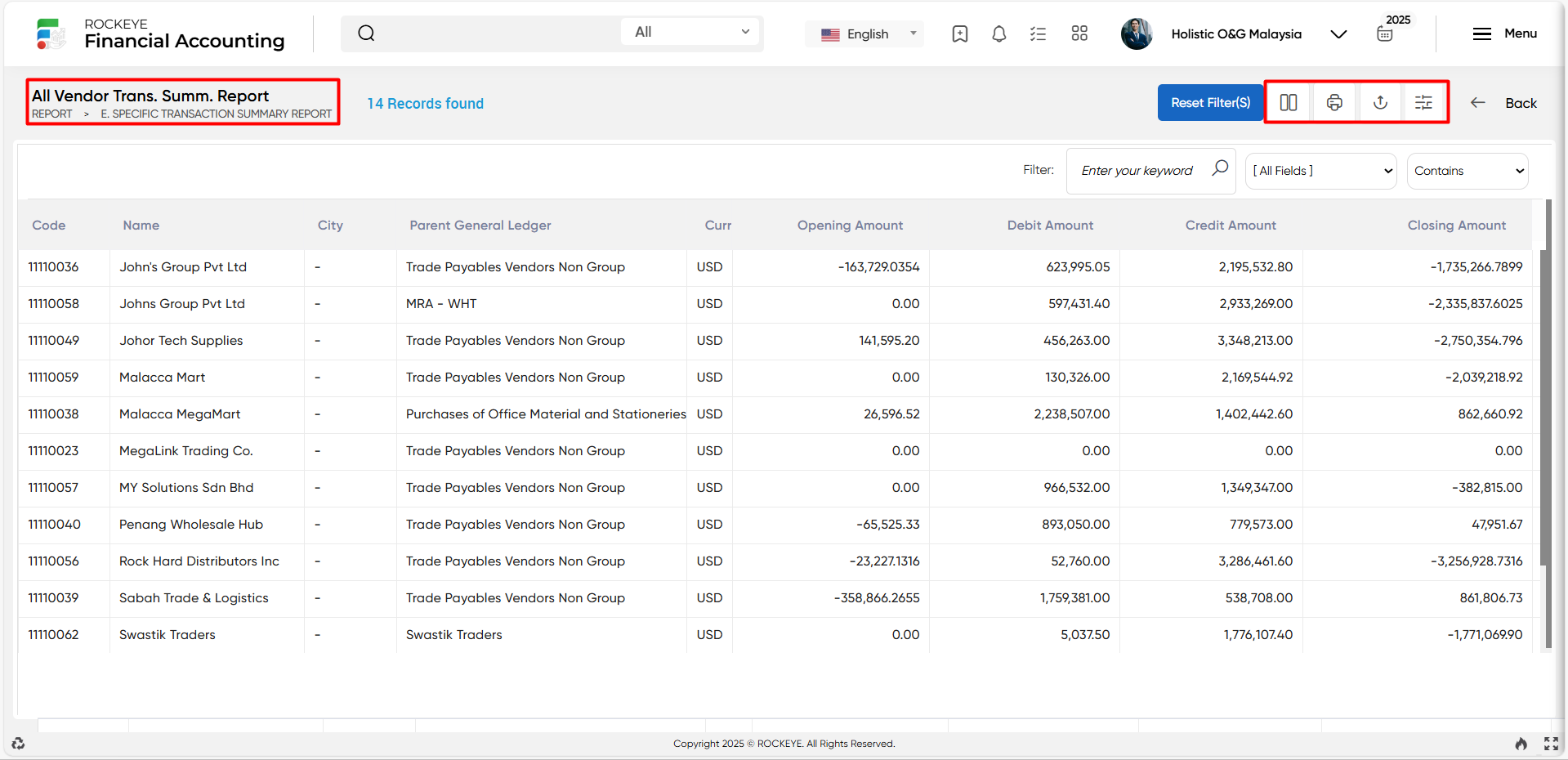Image resolution: width=1568 pixels, height=760 pixels.
Task: Select Penang Wholesale Hub vendor
Action: click(191, 525)
